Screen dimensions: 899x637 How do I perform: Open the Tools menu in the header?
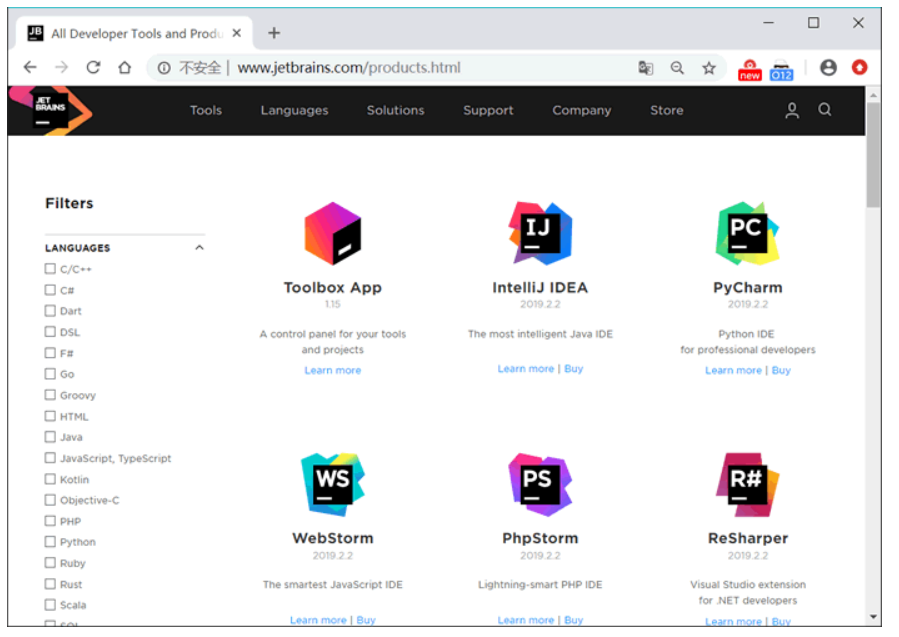pyautogui.click(x=206, y=110)
